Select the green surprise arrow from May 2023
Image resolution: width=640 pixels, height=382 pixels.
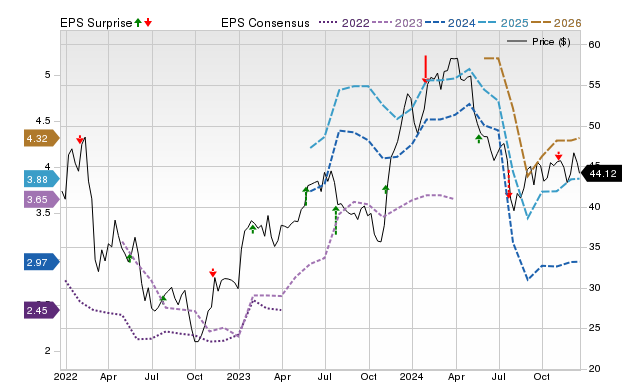pos(306,196)
